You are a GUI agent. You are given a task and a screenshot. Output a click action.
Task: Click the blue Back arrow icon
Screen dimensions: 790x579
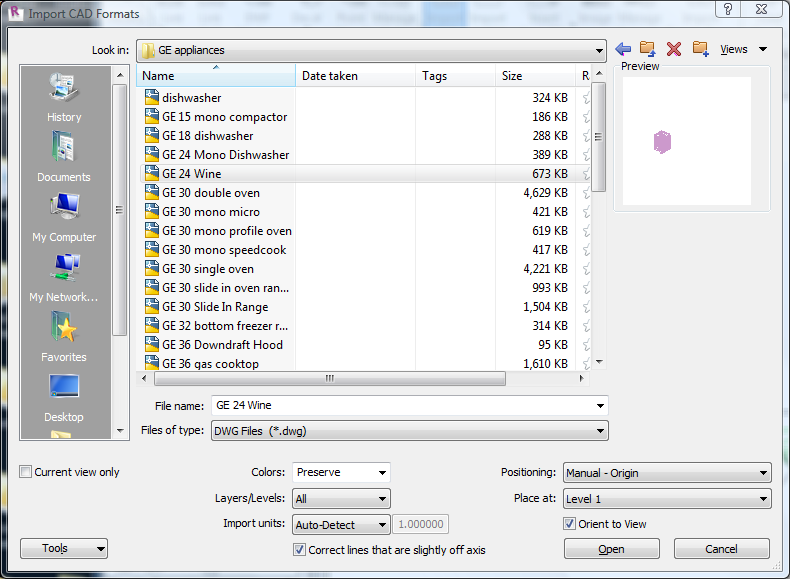click(623, 49)
